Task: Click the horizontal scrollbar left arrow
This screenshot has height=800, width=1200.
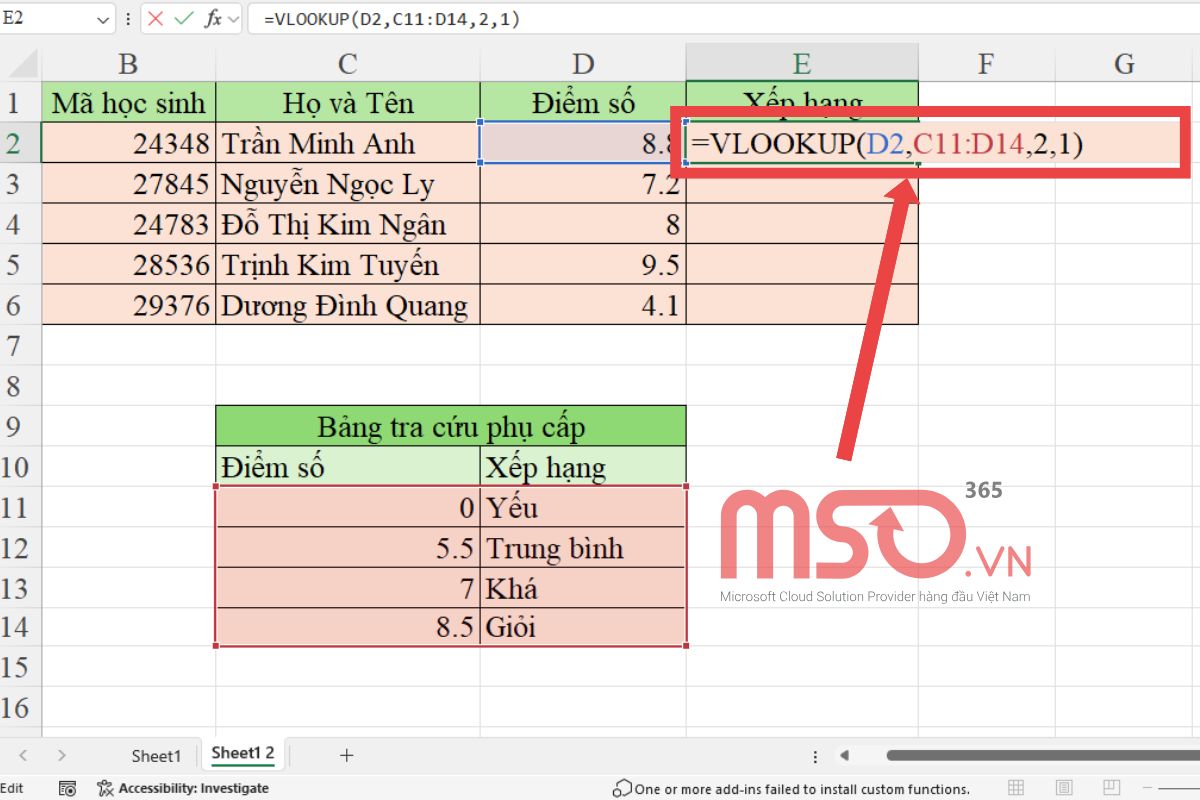Action: click(844, 755)
